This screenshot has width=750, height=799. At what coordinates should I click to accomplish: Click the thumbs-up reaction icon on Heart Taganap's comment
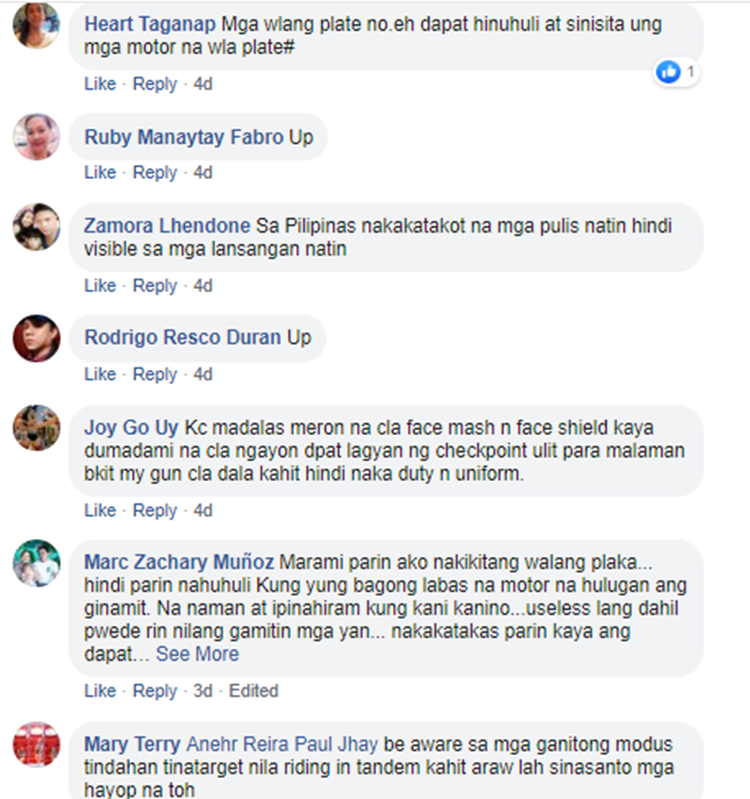coord(668,72)
